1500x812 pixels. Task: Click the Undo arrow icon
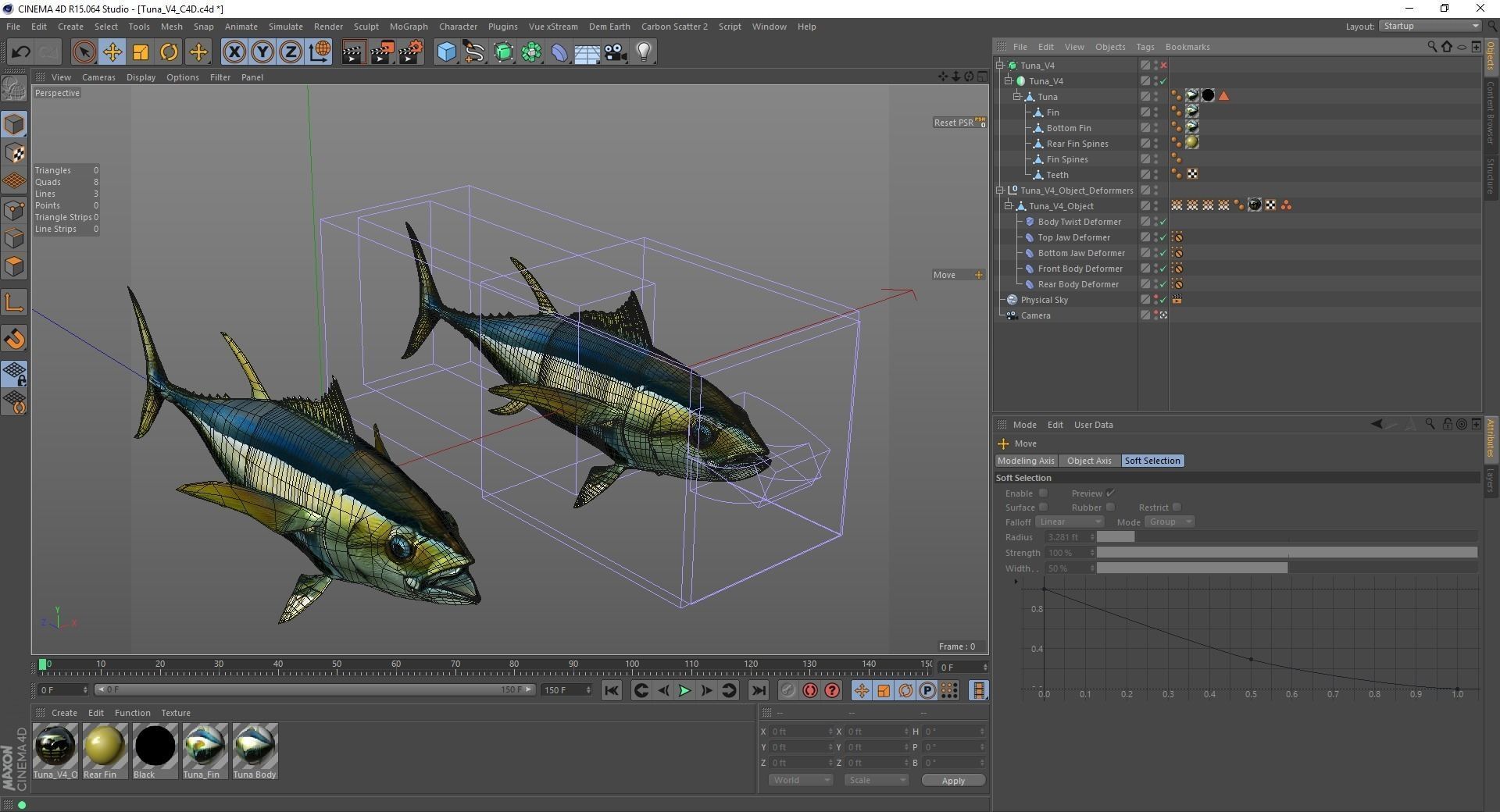tap(20, 52)
